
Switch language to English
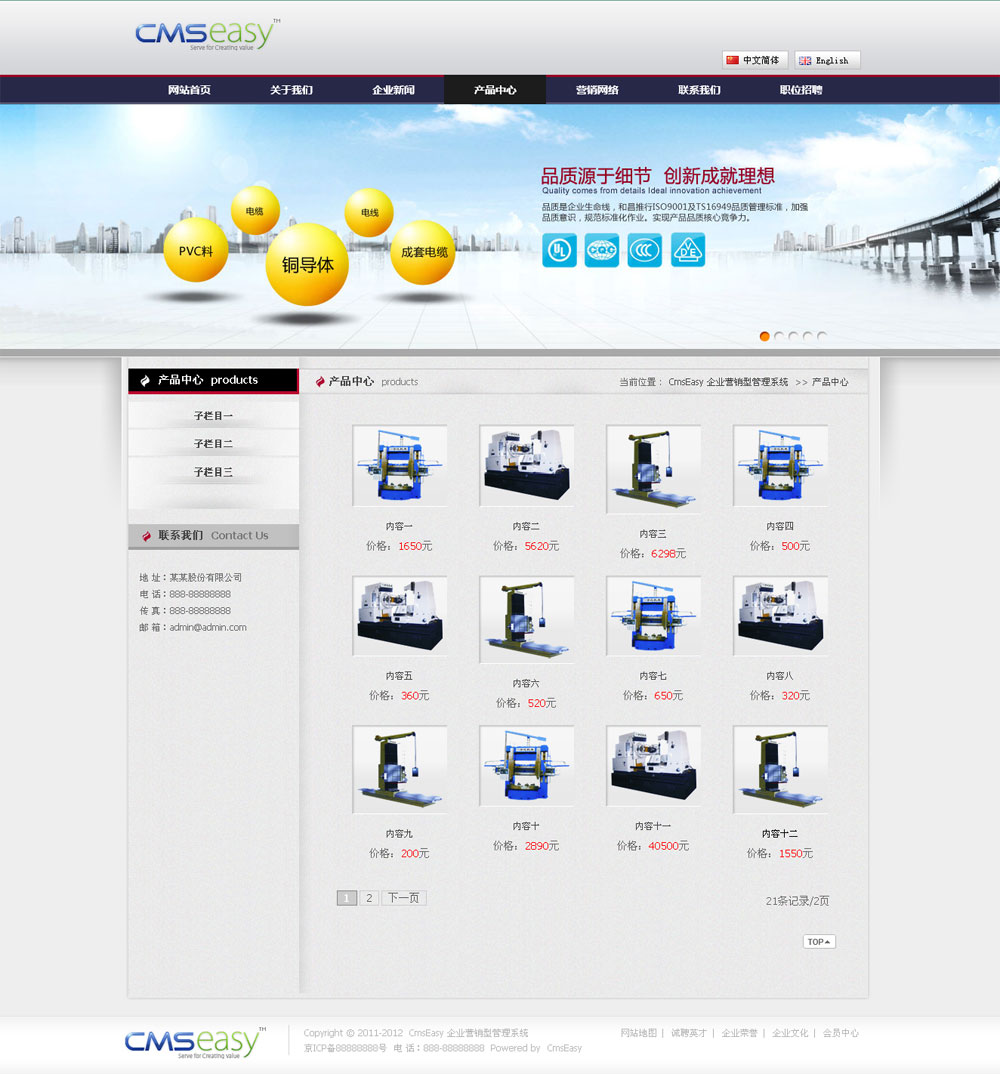[x=827, y=60]
